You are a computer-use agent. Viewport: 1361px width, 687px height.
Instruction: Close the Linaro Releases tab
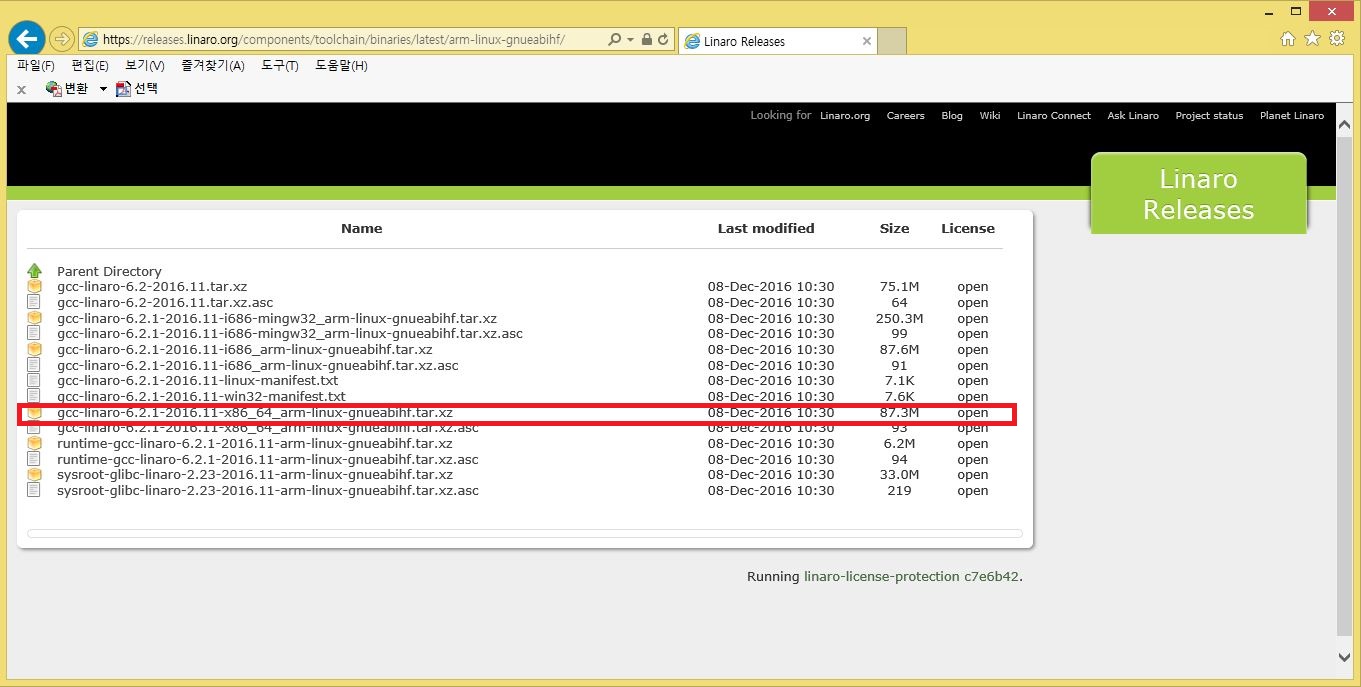[x=867, y=41]
